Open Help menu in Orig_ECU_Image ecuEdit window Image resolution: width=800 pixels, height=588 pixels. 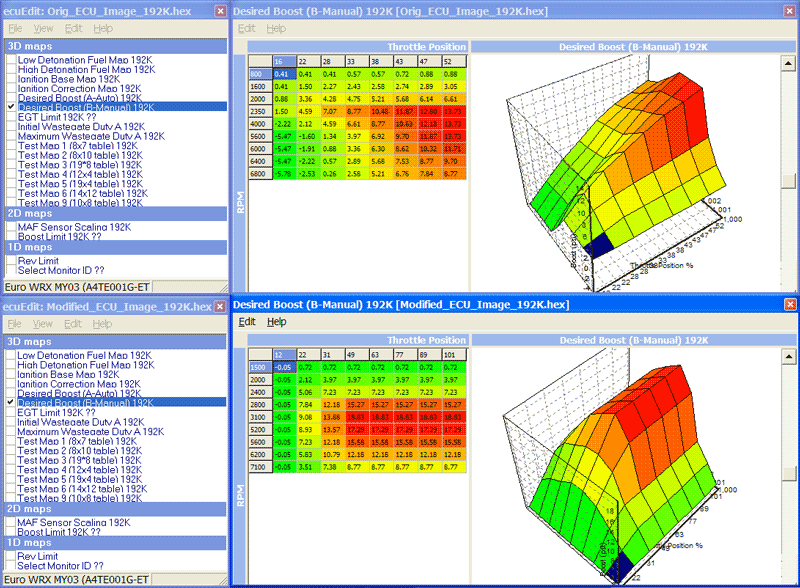click(x=103, y=29)
